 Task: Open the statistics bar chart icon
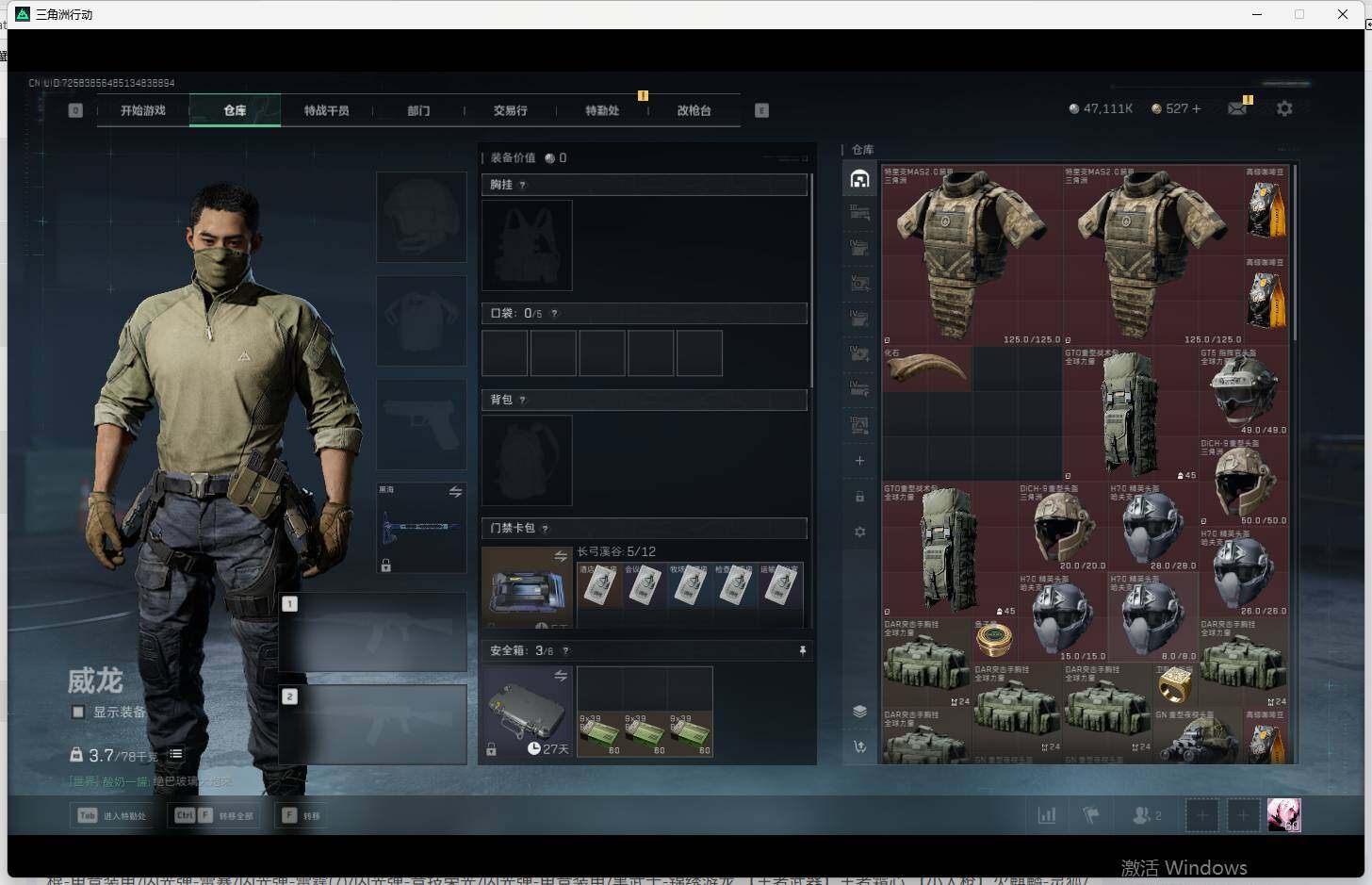pyautogui.click(x=1046, y=815)
